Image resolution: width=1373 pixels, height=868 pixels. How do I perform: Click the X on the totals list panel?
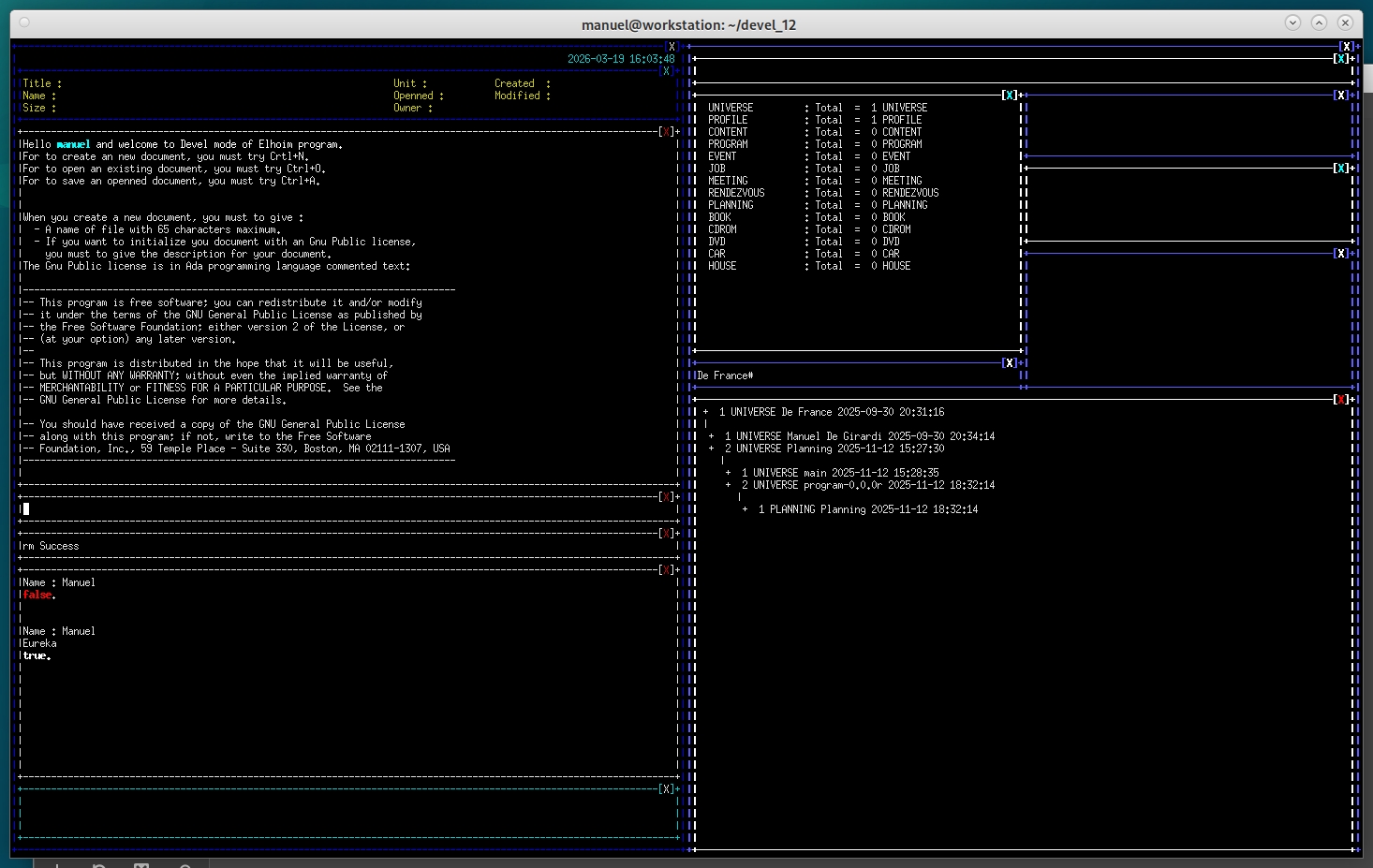[x=1010, y=96]
